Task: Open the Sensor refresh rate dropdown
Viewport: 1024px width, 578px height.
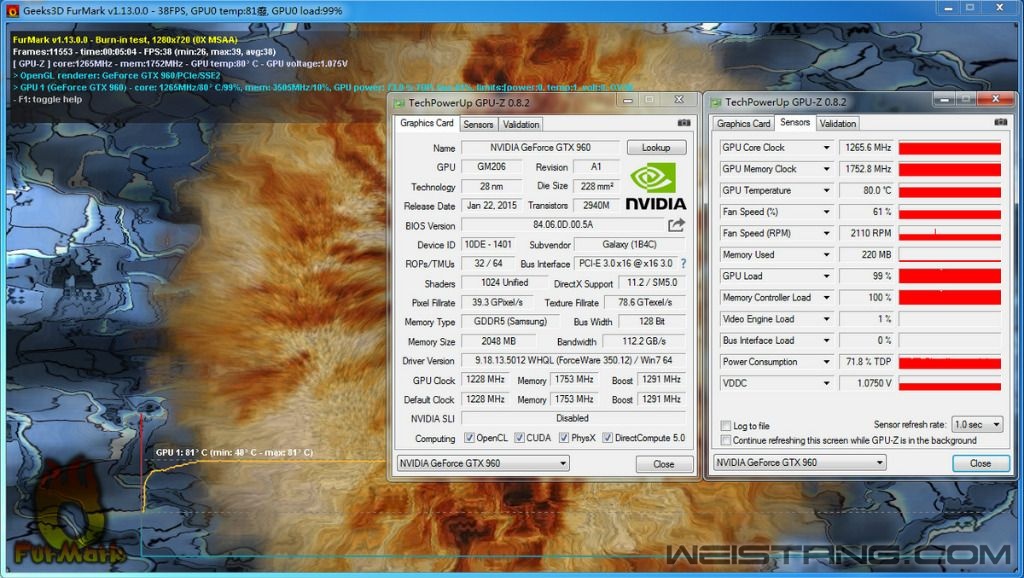Action: pos(976,425)
